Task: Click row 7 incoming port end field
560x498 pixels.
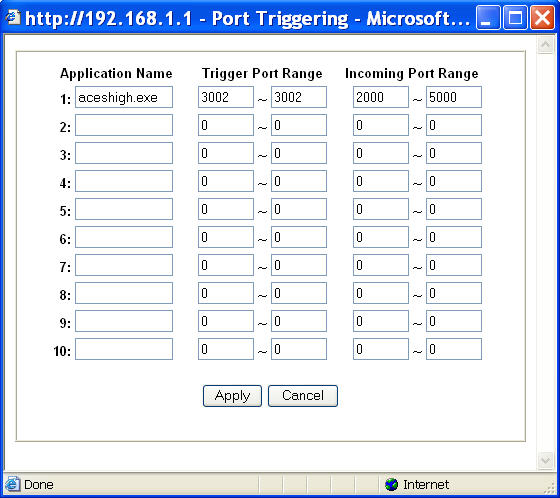Action: 454,265
